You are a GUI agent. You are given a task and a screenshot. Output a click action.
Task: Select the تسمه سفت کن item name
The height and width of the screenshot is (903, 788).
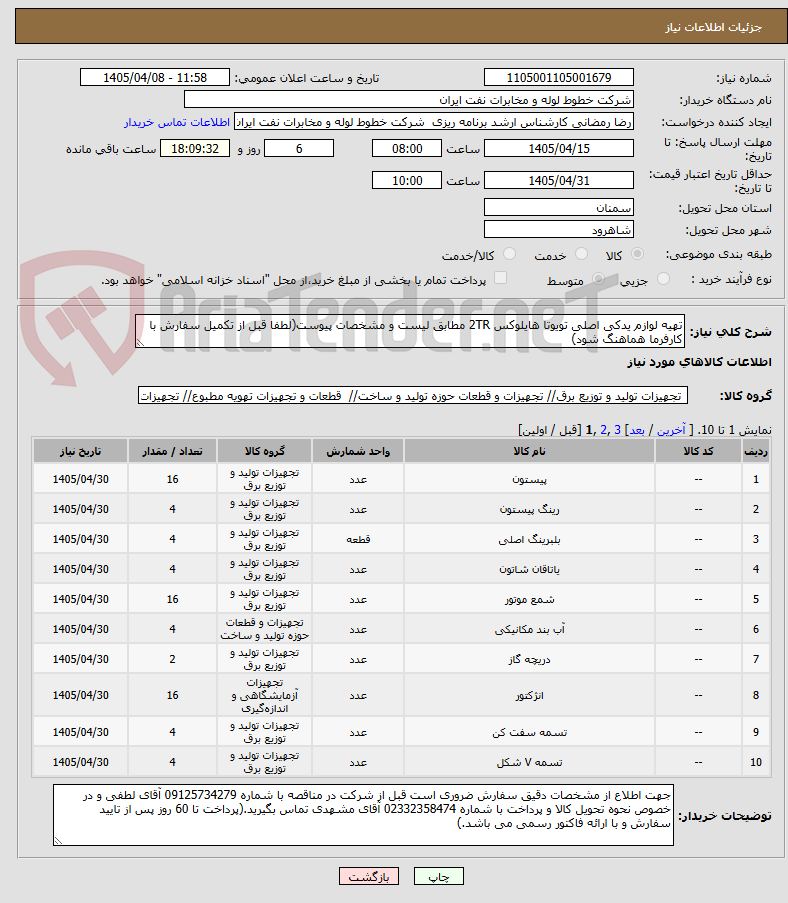529,732
